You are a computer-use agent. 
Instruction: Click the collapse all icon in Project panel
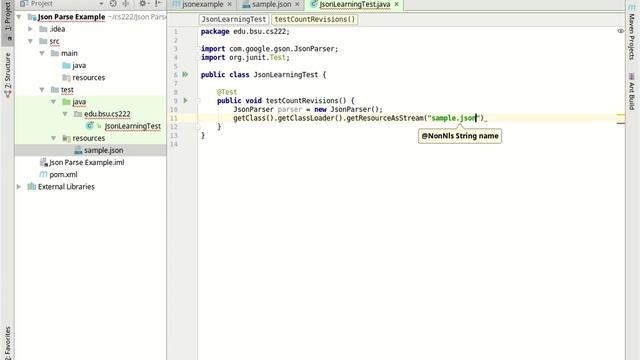pos(126,4)
